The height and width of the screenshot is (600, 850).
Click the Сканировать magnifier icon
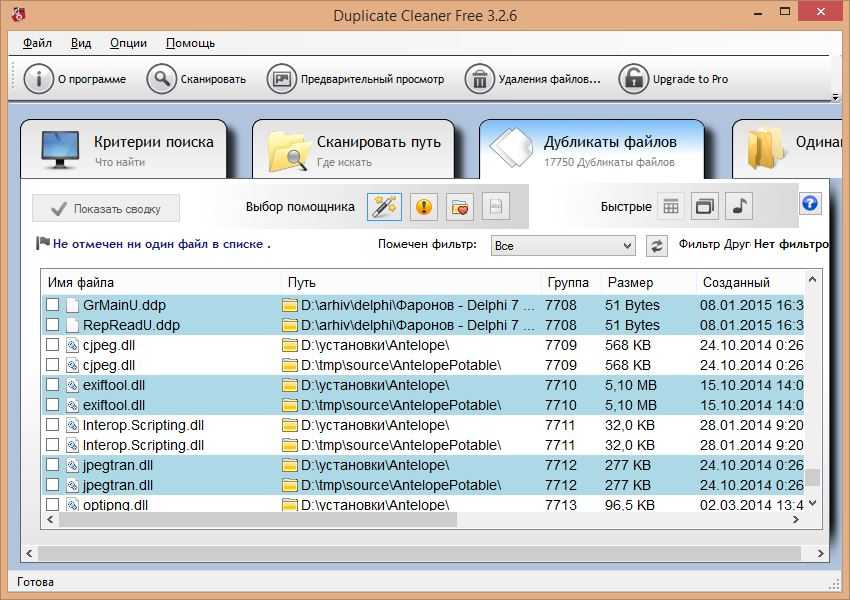pos(161,79)
